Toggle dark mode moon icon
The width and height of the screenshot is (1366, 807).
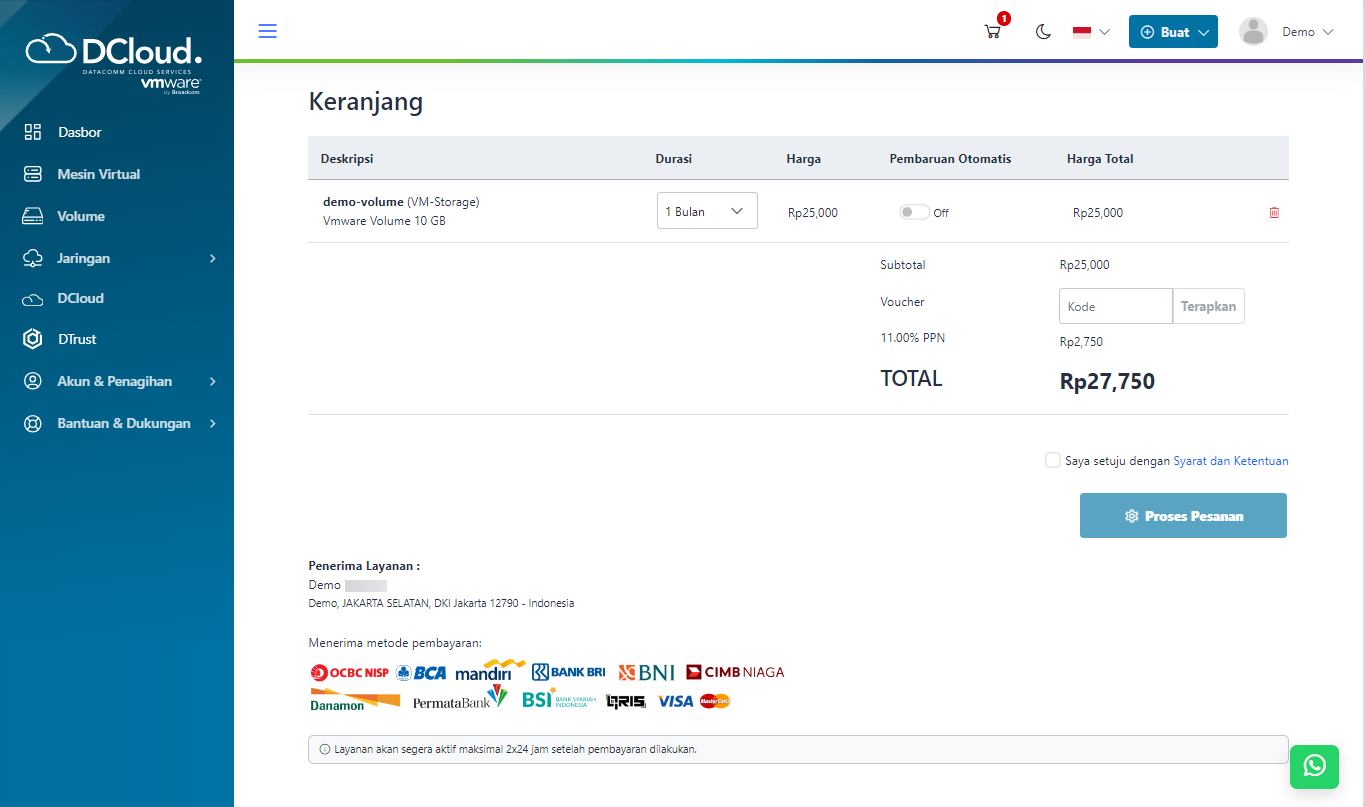point(1043,32)
